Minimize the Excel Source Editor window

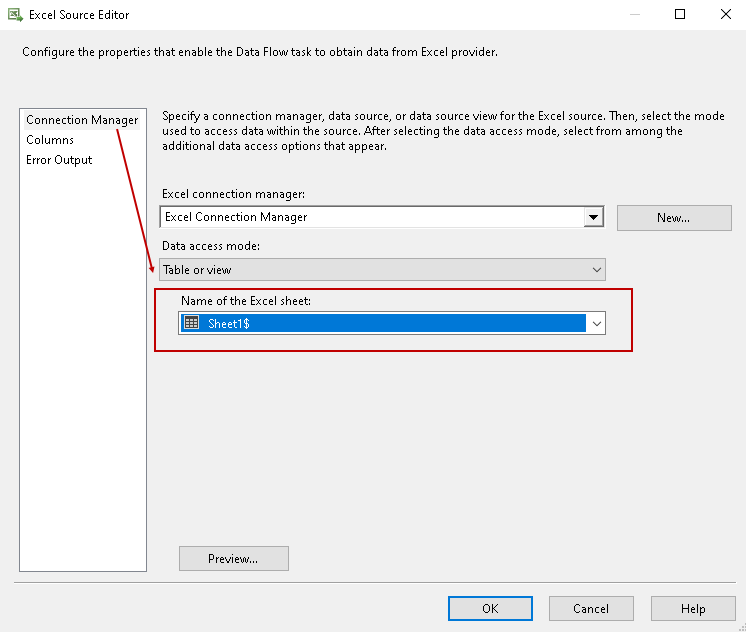[634, 15]
